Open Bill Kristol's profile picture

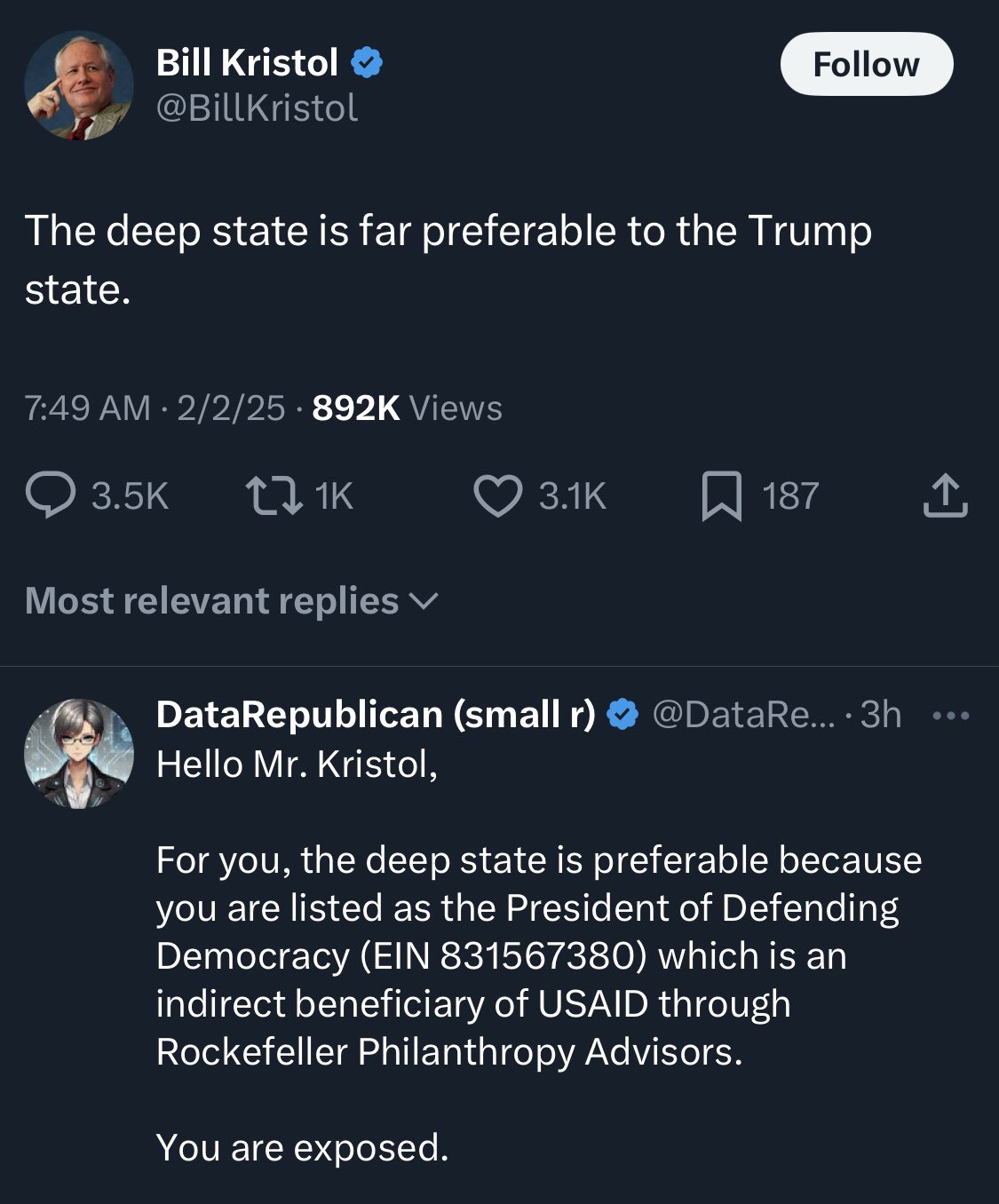point(78,86)
